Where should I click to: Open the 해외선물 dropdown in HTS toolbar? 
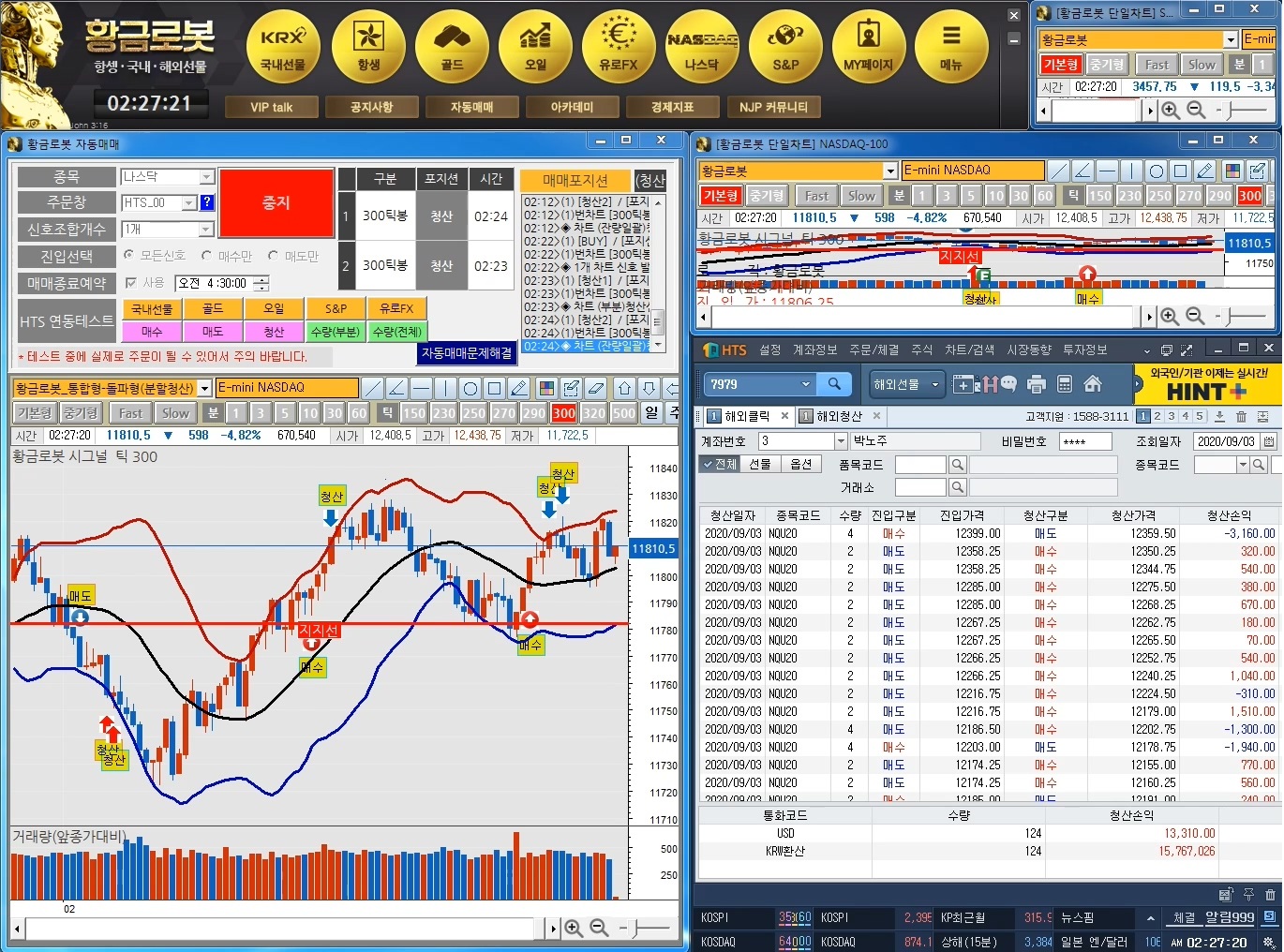tap(906, 384)
